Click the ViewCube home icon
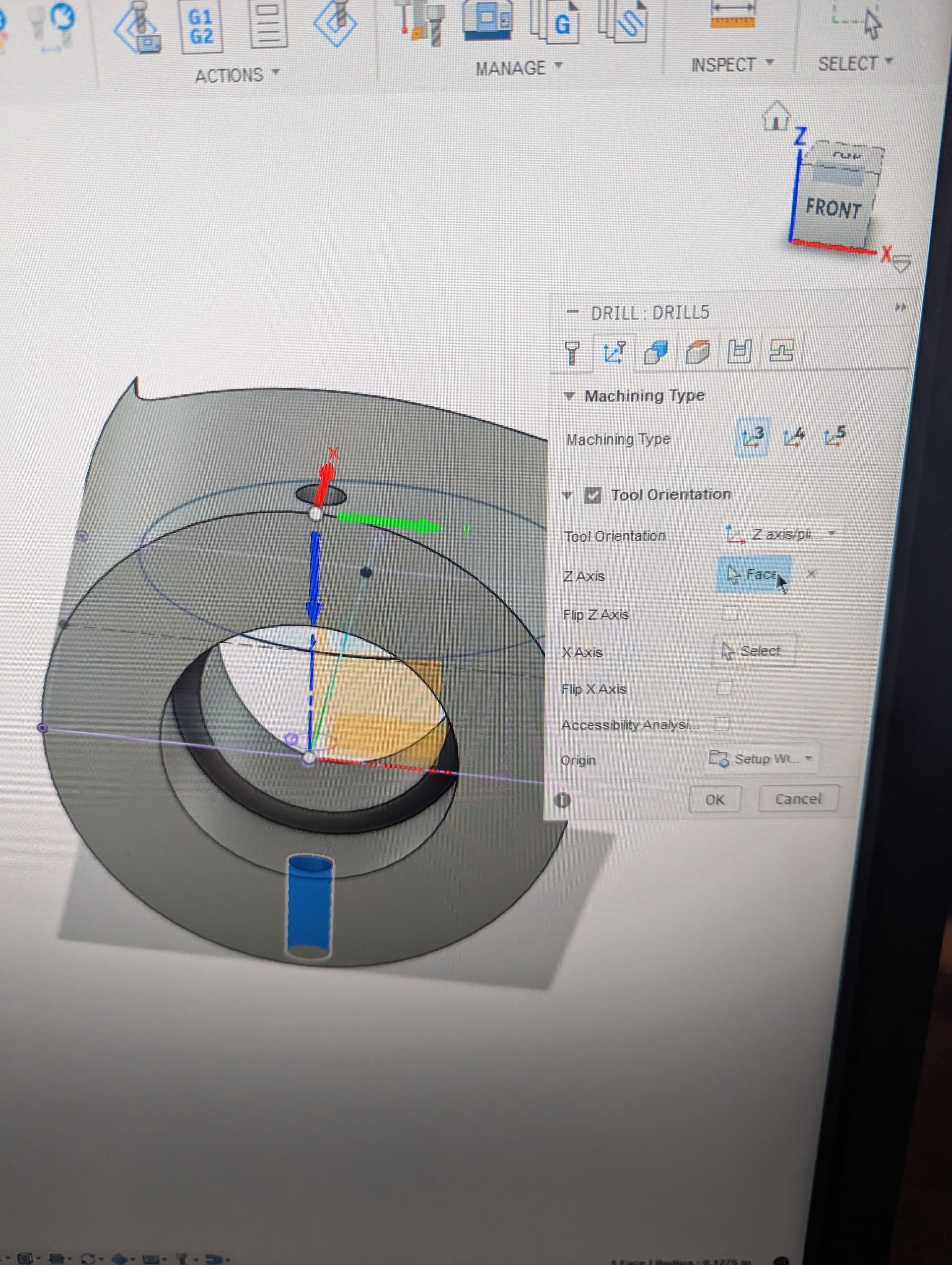Screen dimensions: 952x1265 click(776, 116)
